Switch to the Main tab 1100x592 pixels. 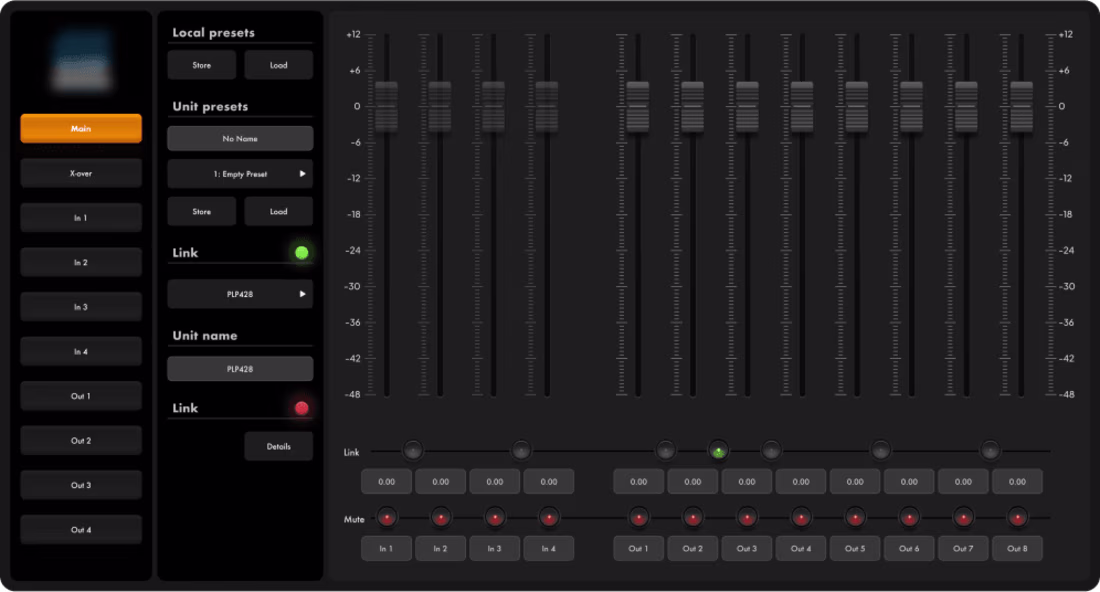pyautogui.click(x=80, y=128)
